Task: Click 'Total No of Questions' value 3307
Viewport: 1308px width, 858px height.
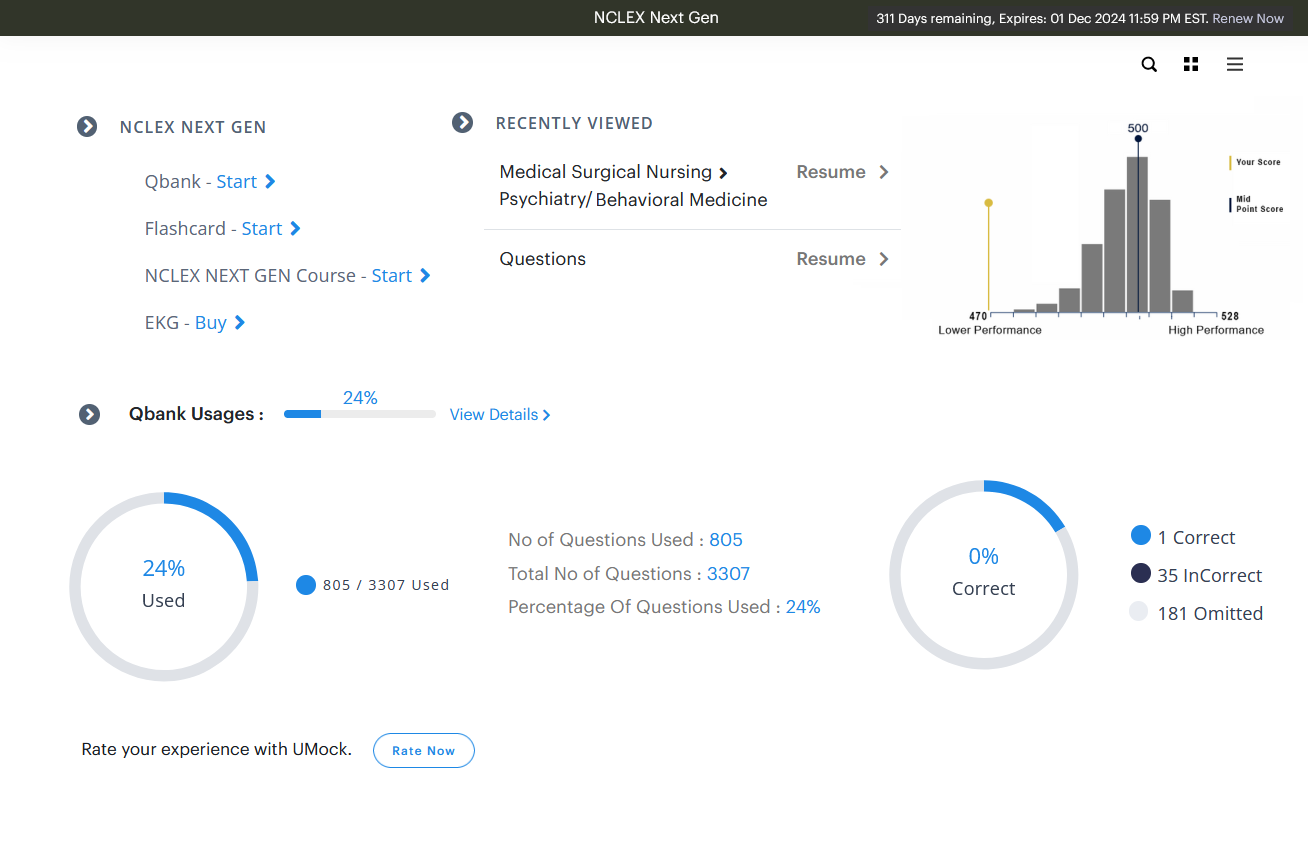Action: click(x=728, y=574)
